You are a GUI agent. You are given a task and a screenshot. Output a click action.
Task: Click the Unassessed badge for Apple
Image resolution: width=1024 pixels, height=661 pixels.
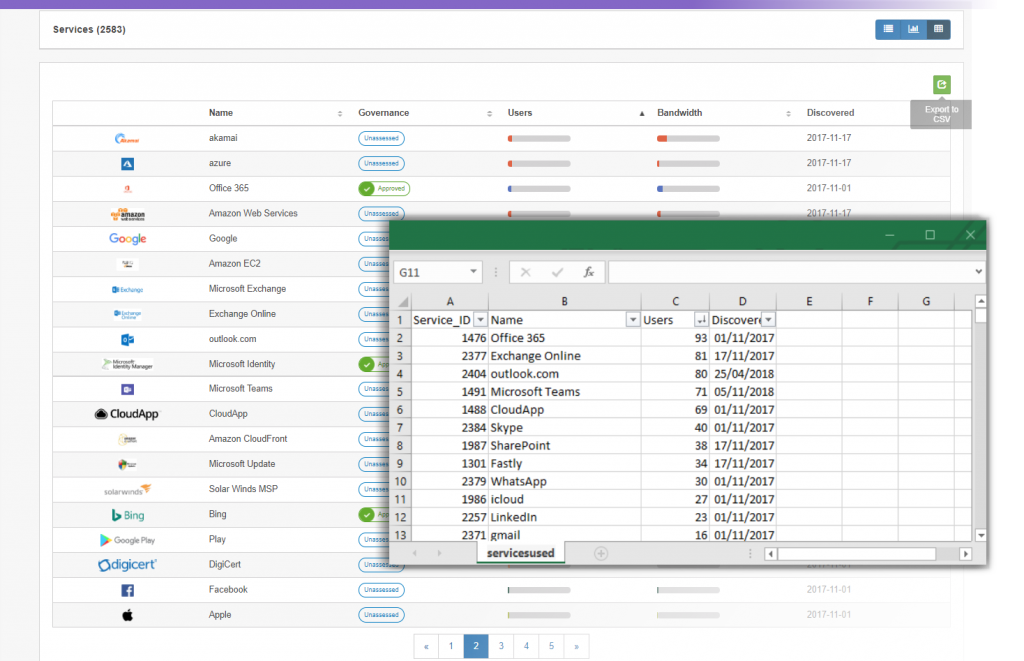click(x=381, y=615)
